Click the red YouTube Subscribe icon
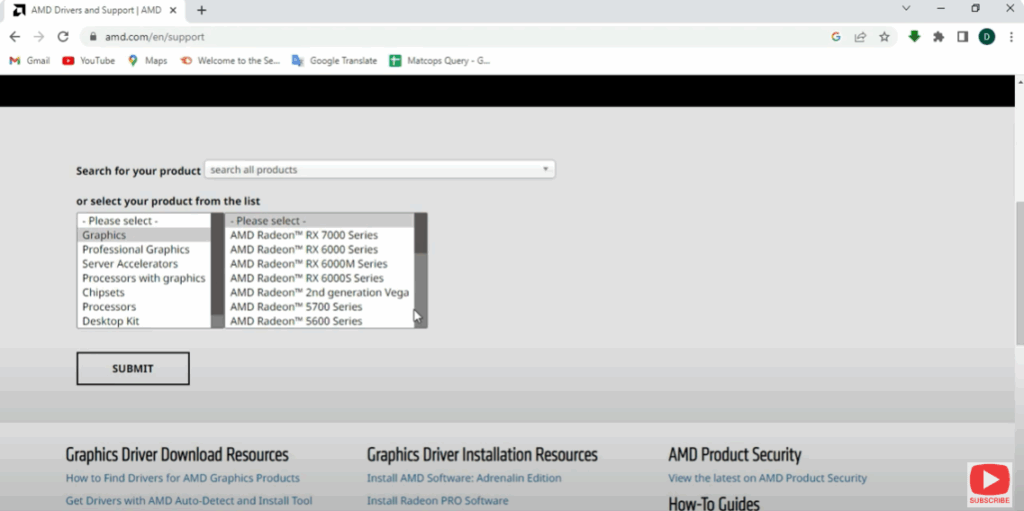The height and width of the screenshot is (511, 1024). [989, 484]
